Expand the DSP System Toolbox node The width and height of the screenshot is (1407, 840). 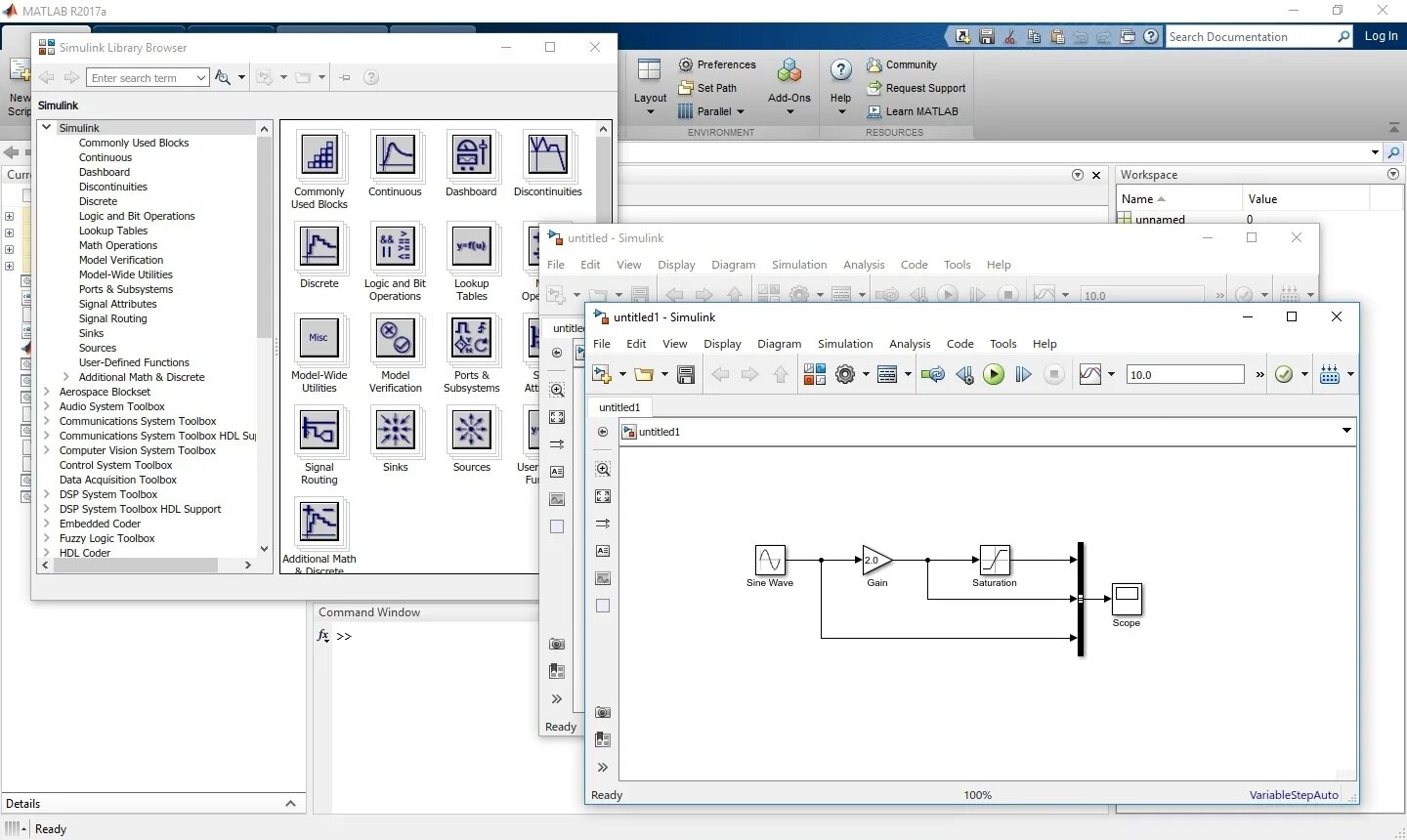46,494
